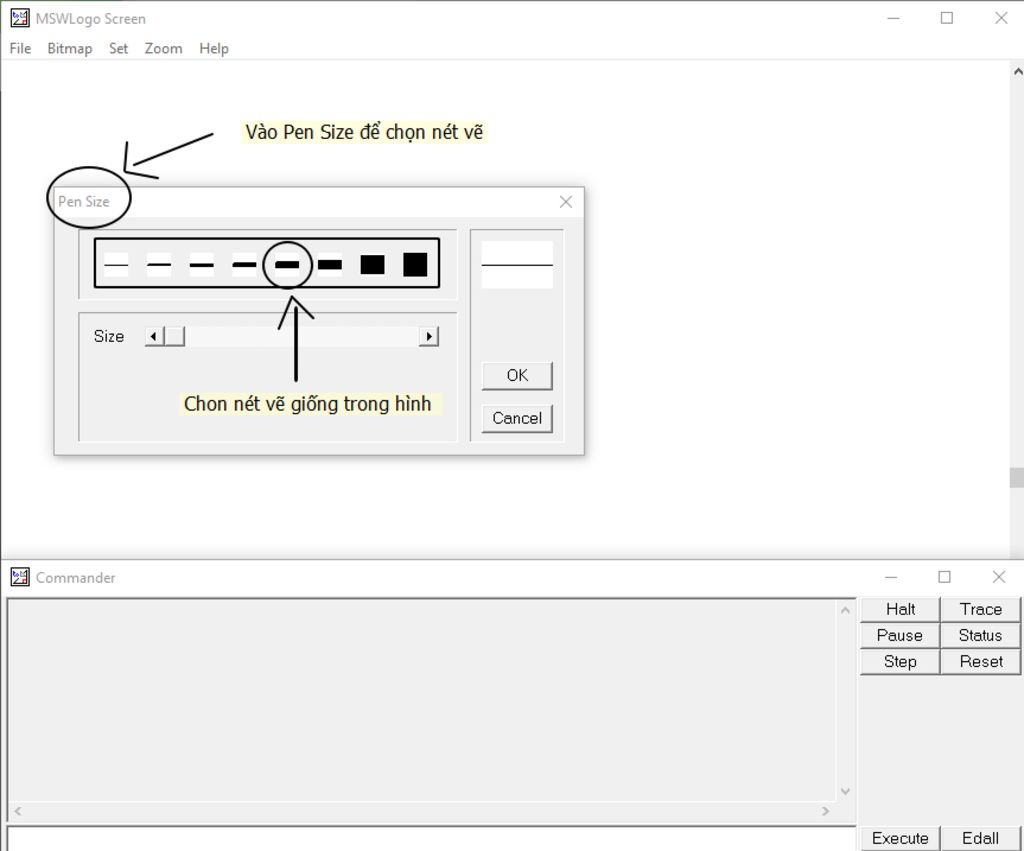Click the Commander history scroll up arrow
The image size is (1024, 851).
pos(845,610)
